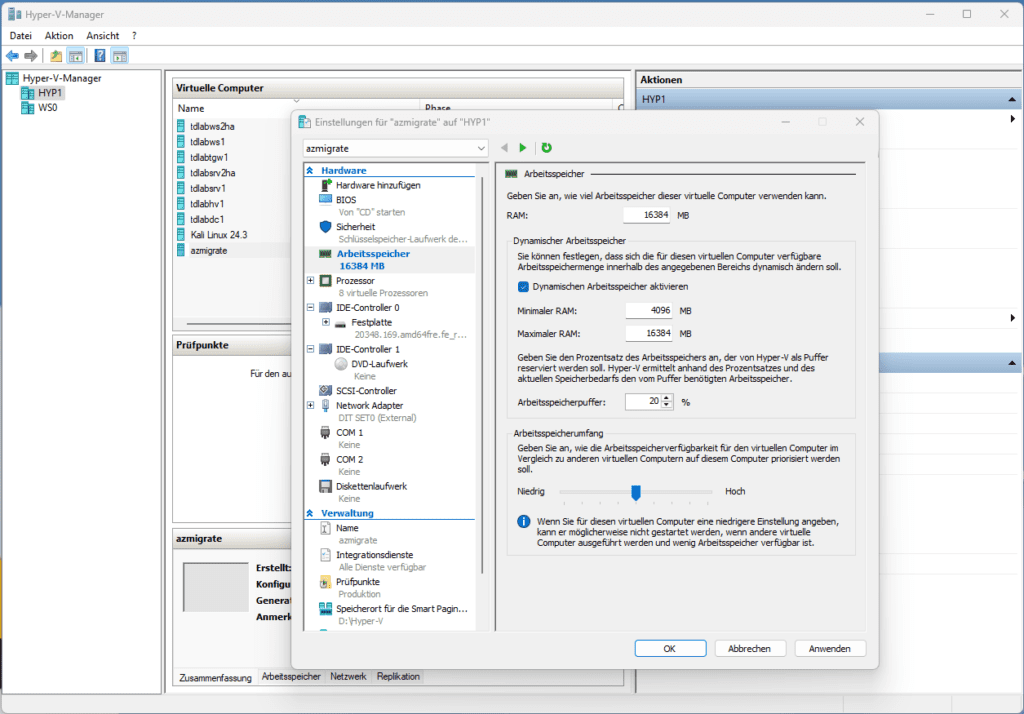This screenshot has height=714, width=1024.
Task: Collapse IDE-Controller 1 node
Action: (x=311, y=349)
